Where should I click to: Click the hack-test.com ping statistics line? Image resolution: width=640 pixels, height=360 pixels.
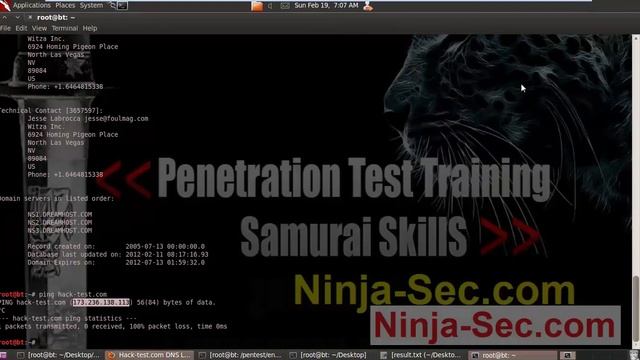pyautogui.click(x=69, y=318)
